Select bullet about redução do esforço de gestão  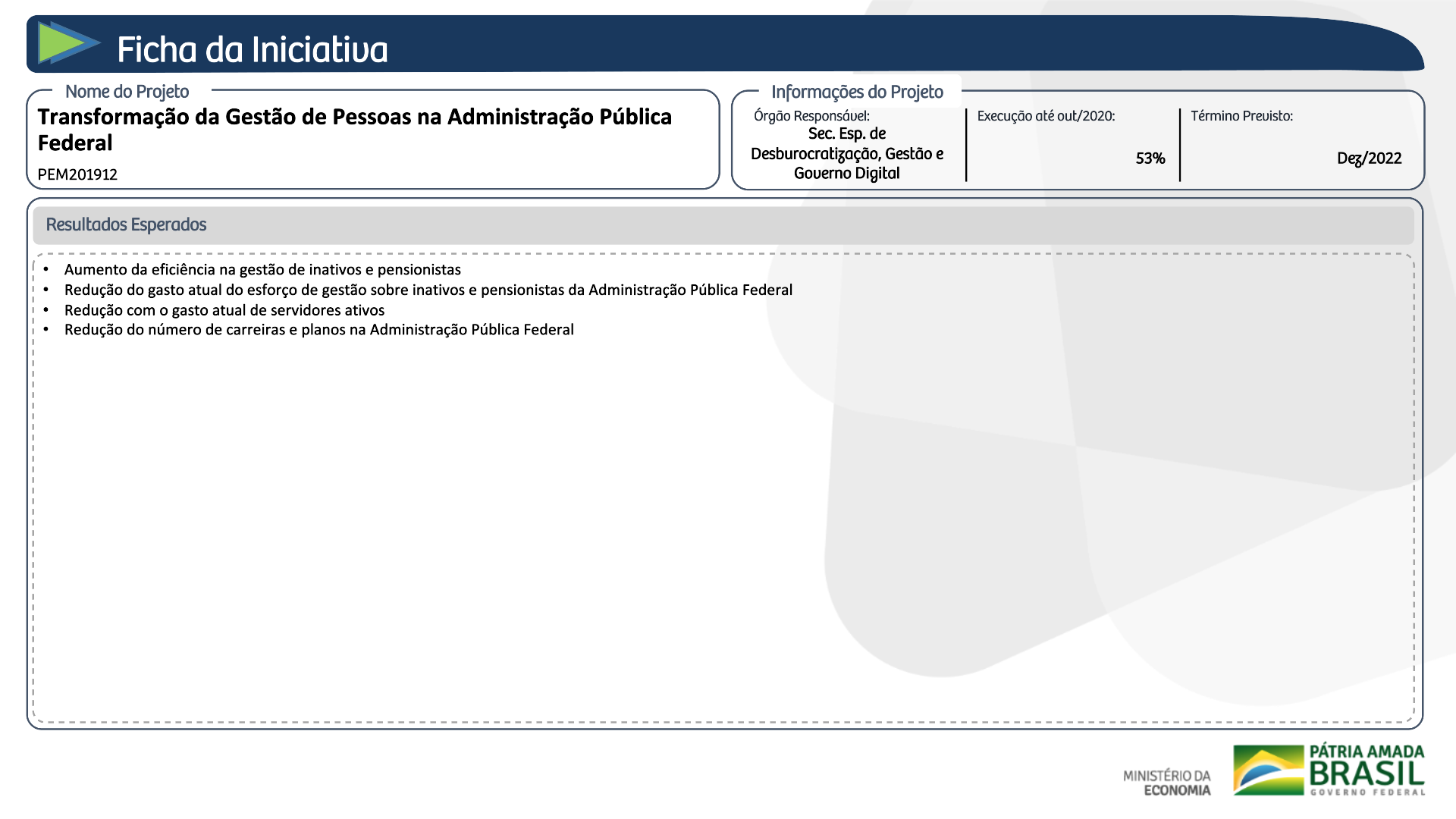coord(428,290)
